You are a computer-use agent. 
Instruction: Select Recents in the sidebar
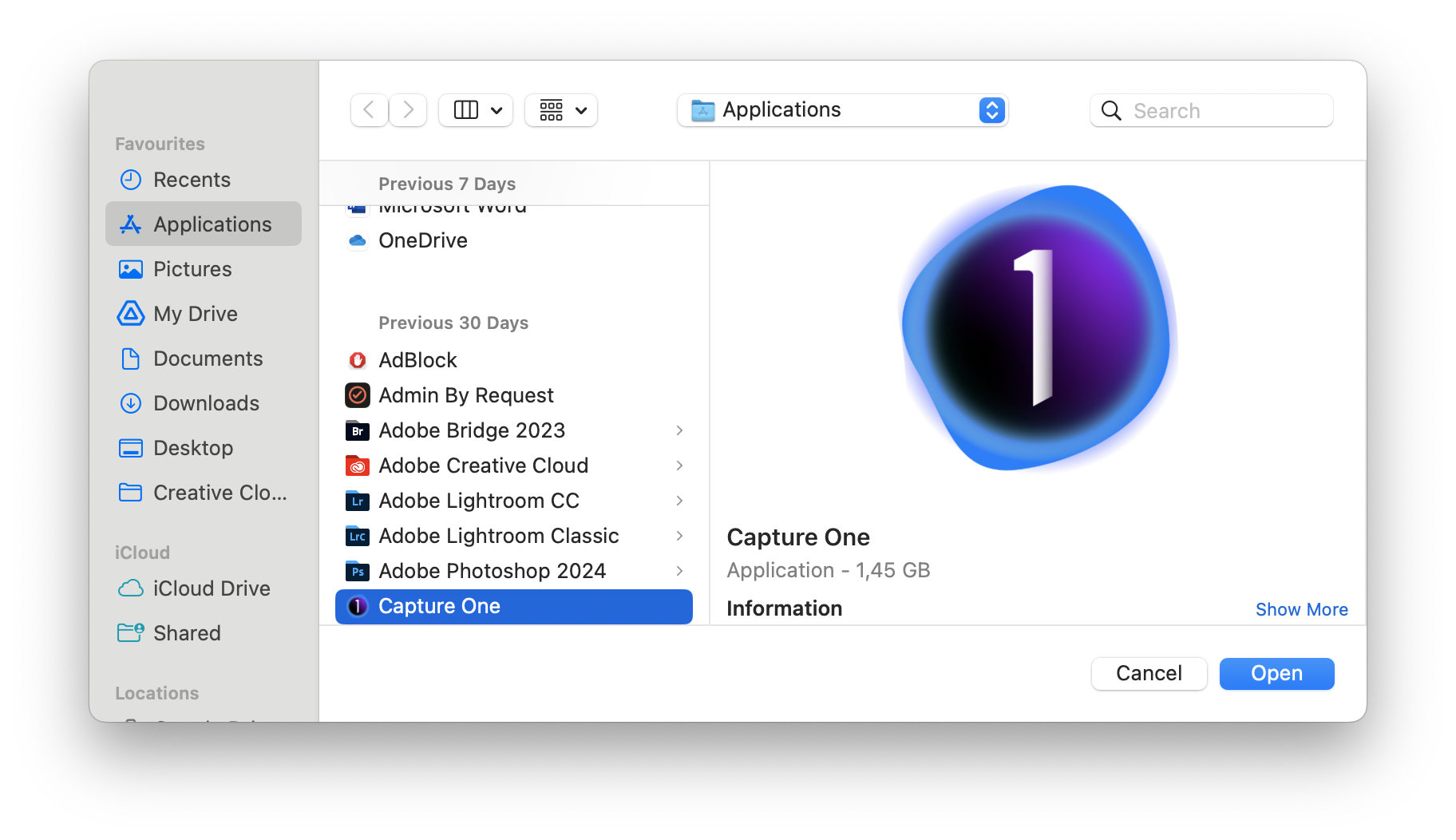(x=204, y=180)
